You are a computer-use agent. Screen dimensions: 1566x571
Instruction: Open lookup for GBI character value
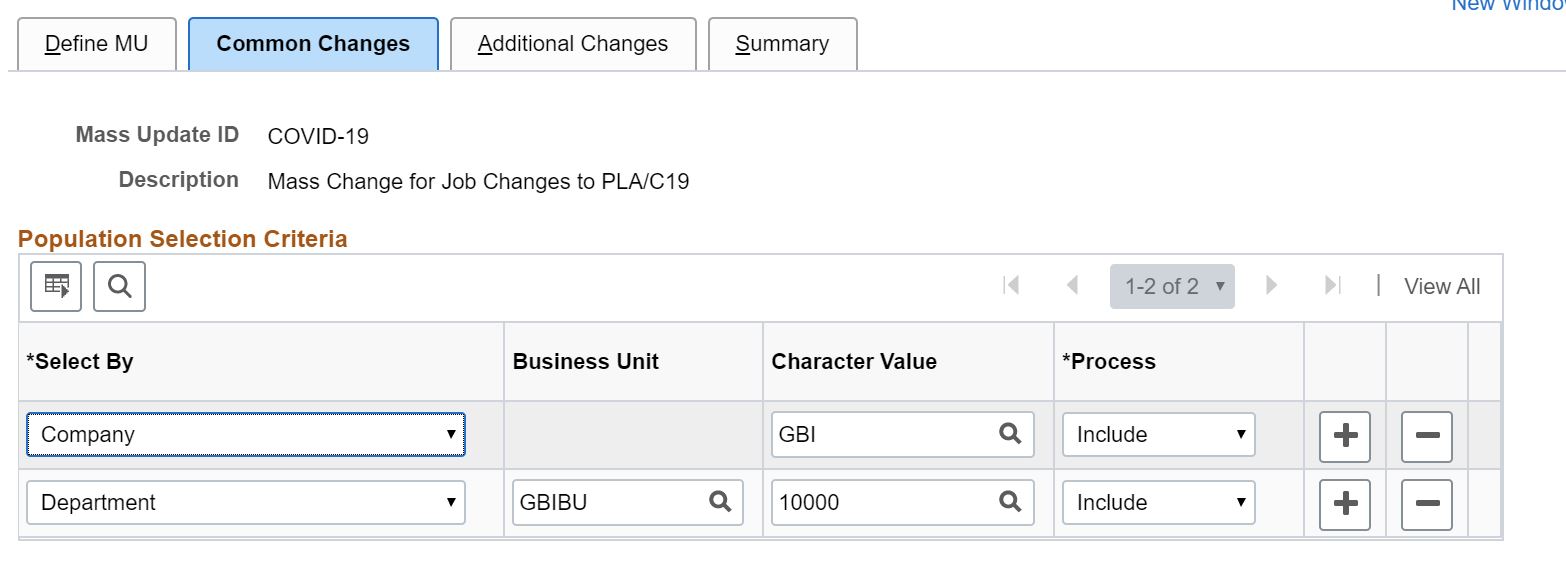tap(1010, 435)
